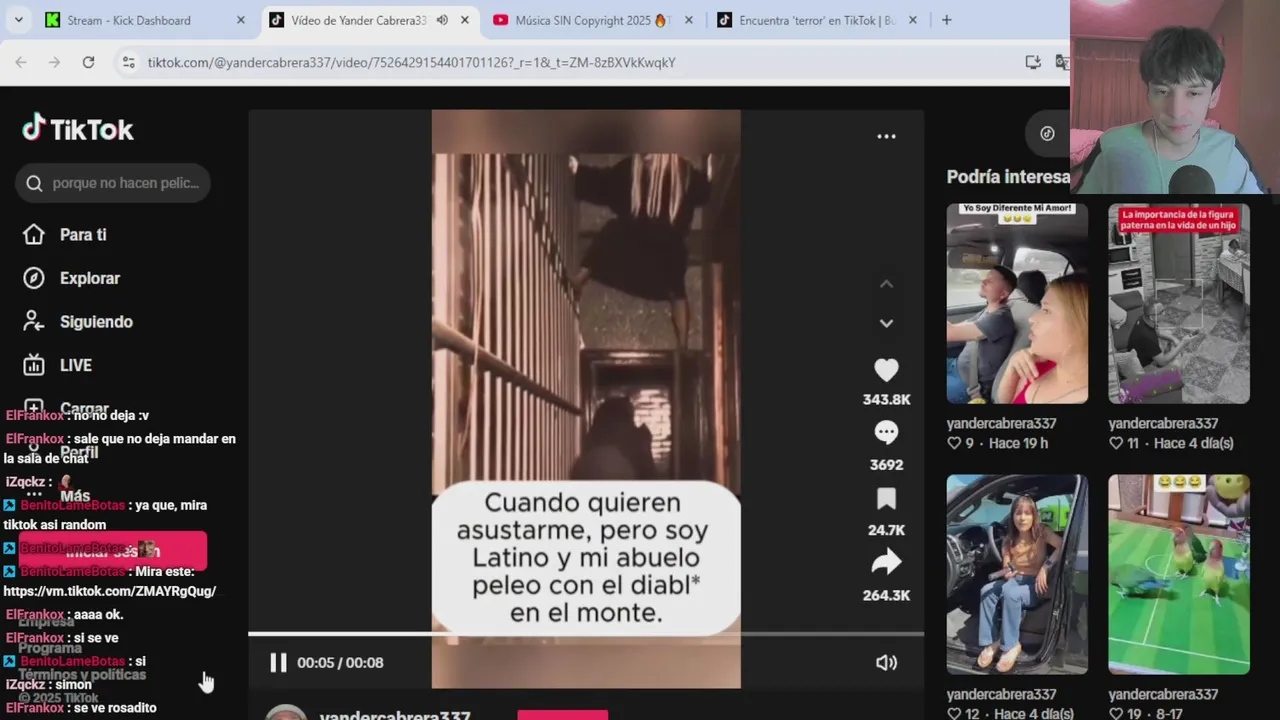Mute tab using the speaker icon on tab
1280x720 pixels.
(442, 20)
